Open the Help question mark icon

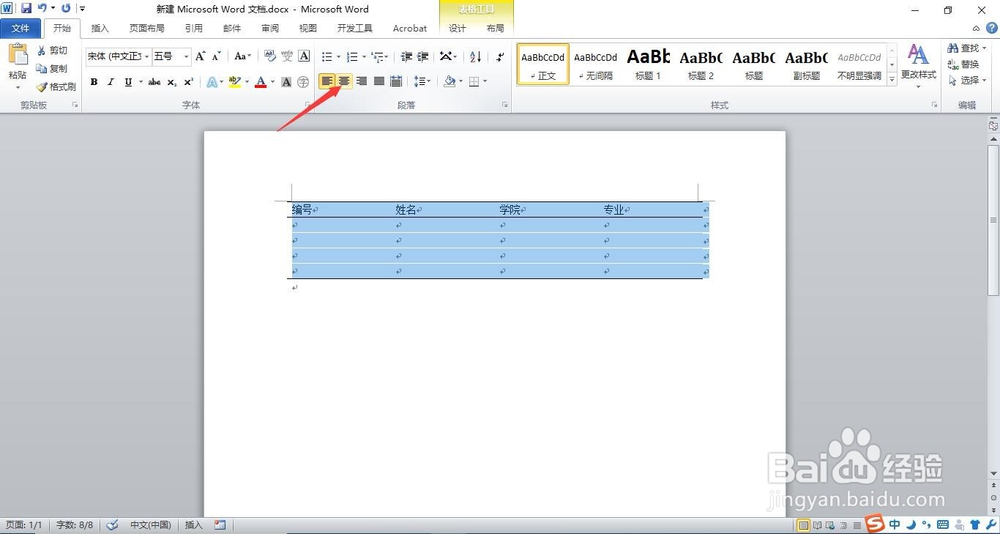coord(991,28)
